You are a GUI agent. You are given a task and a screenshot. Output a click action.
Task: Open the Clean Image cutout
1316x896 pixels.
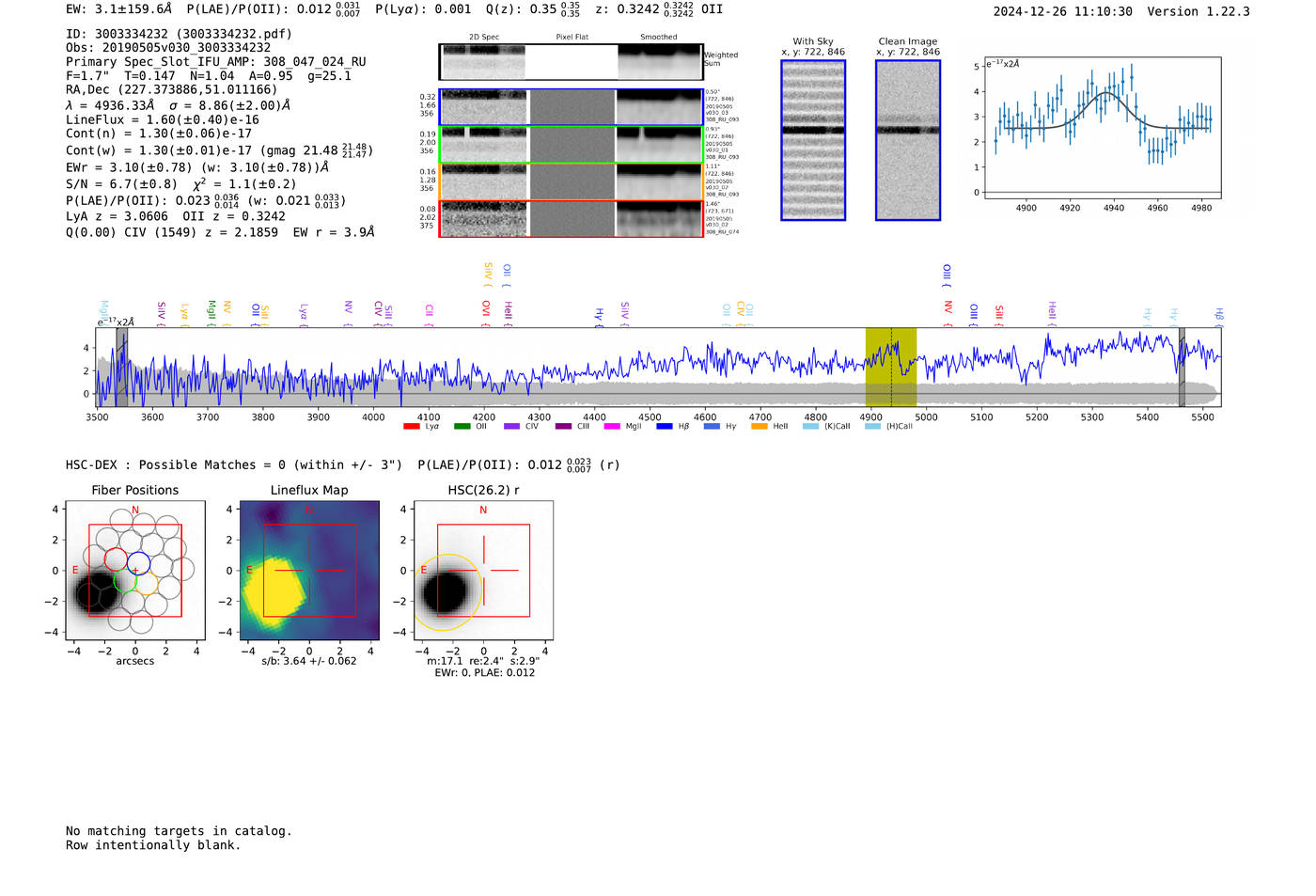(x=908, y=140)
